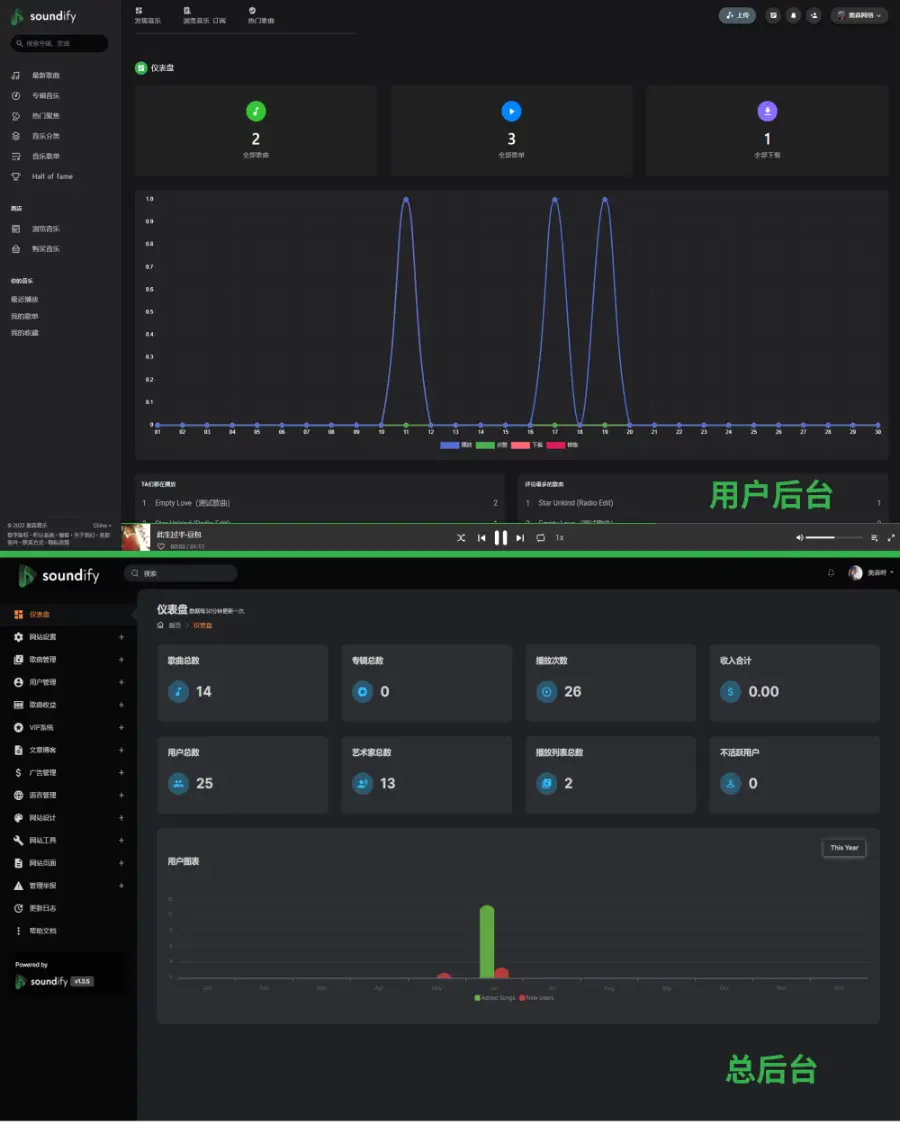Skip to the next track
Image resolution: width=900 pixels, height=1125 pixels.
520,538
